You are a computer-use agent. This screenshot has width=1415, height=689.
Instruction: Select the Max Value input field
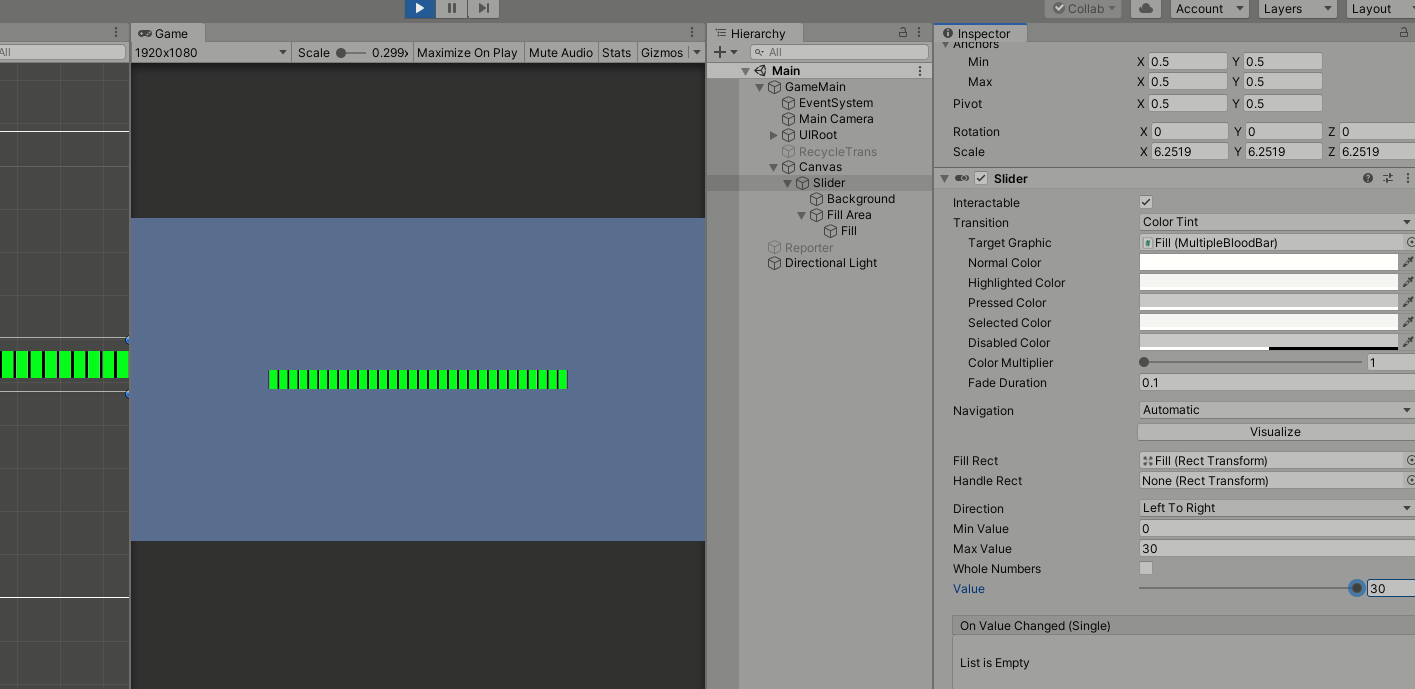pos(1275,548)
